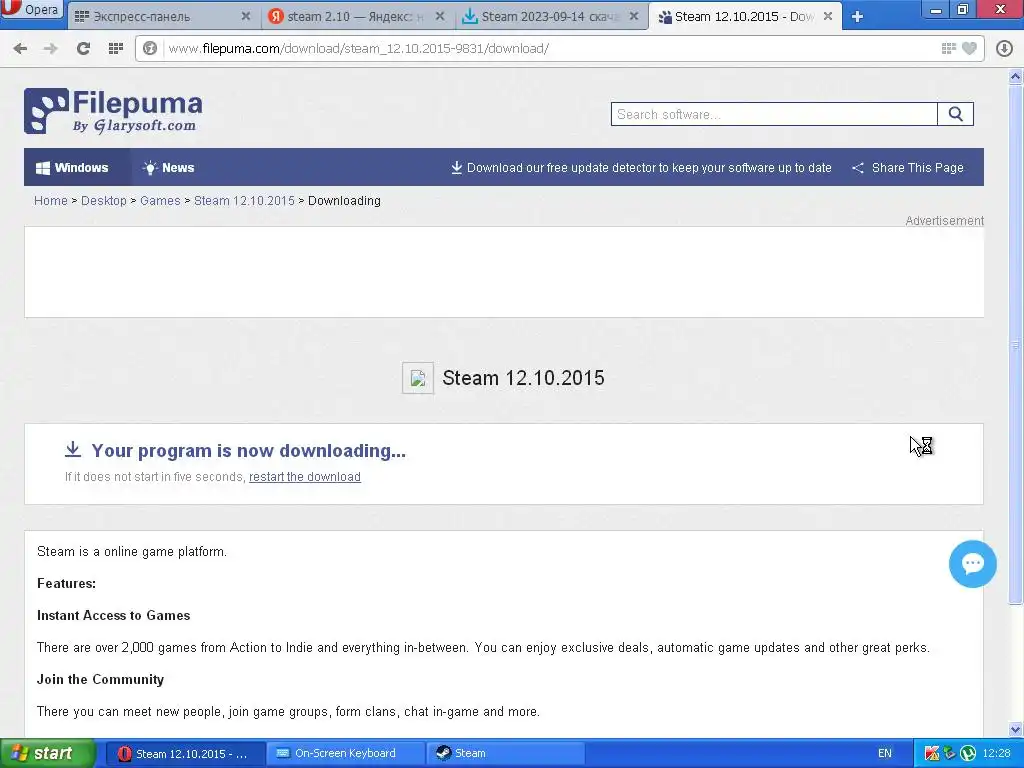The image size is (1024, 768).
Task: Open the News menu item
Action: tap(168, 168)
